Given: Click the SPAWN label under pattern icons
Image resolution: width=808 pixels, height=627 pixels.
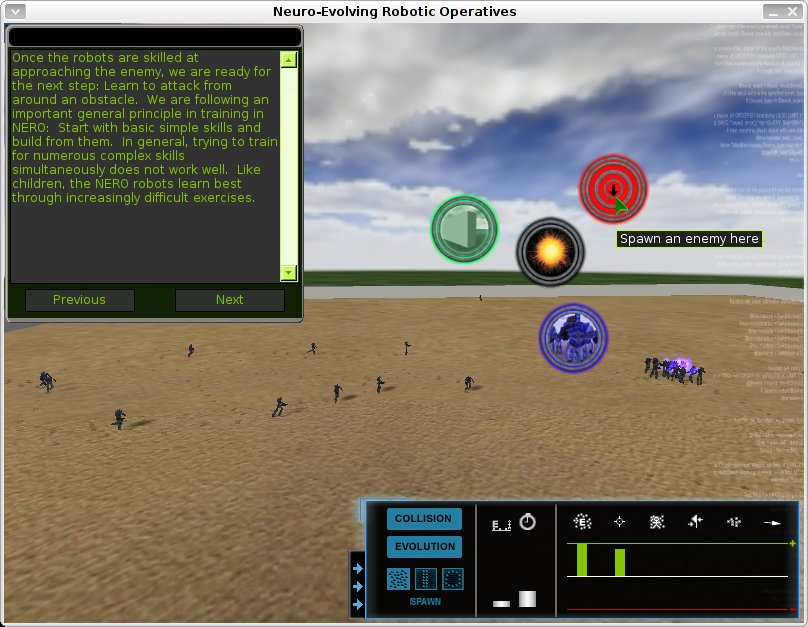Looking at the screenshot, I should pyautogui.click(x=425, y=602).
